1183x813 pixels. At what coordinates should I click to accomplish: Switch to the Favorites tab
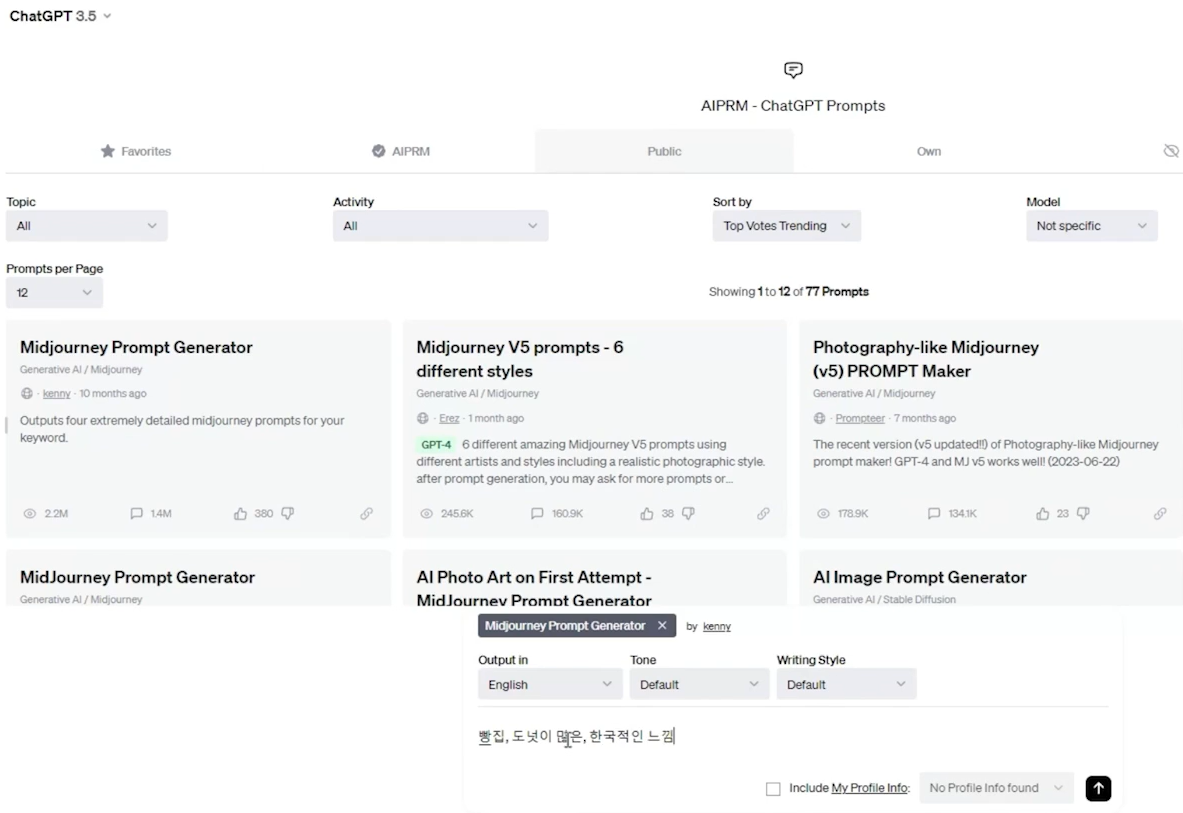click(136, 151)
